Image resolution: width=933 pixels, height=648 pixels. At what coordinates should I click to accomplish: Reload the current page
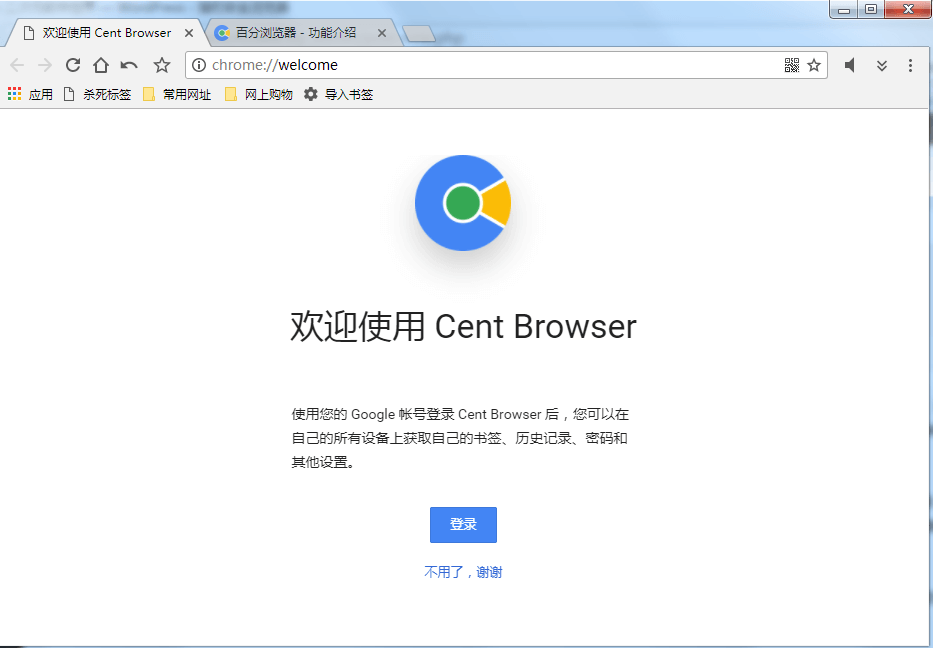(x=73, y=65)
